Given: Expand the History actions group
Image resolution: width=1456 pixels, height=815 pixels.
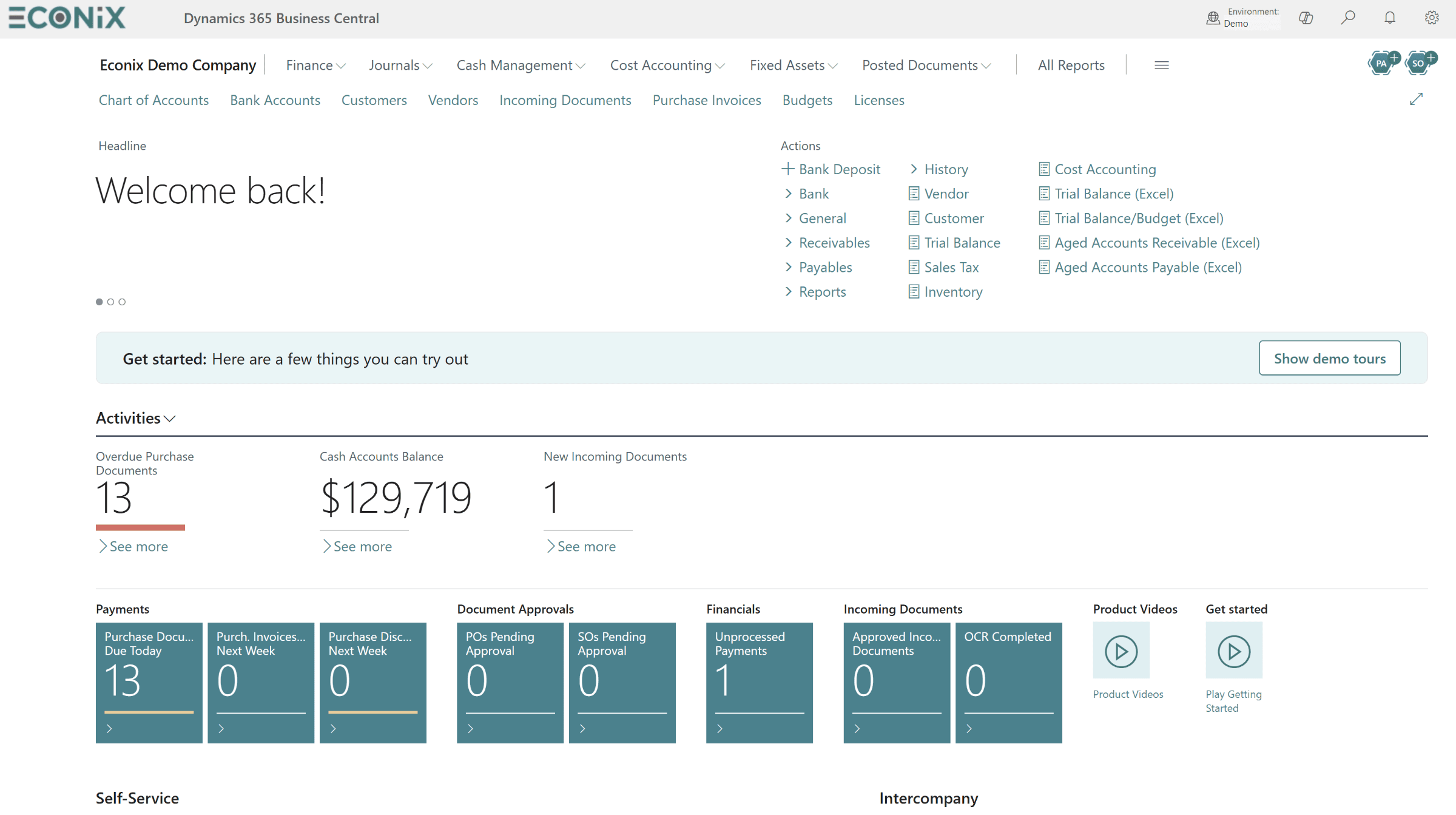Looking at the screenshot, I should [939, 169].
